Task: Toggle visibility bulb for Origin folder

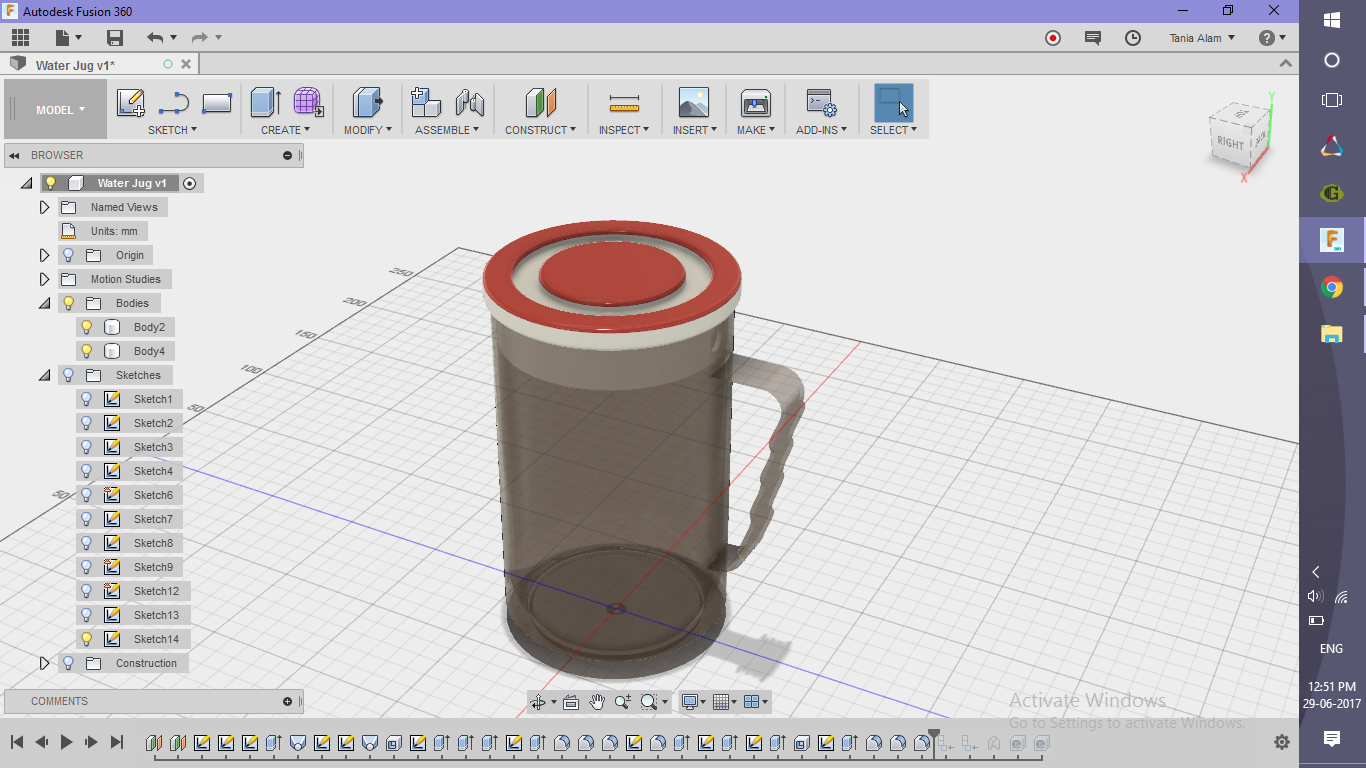Action: pyautogui.click(x=68, y=255)
